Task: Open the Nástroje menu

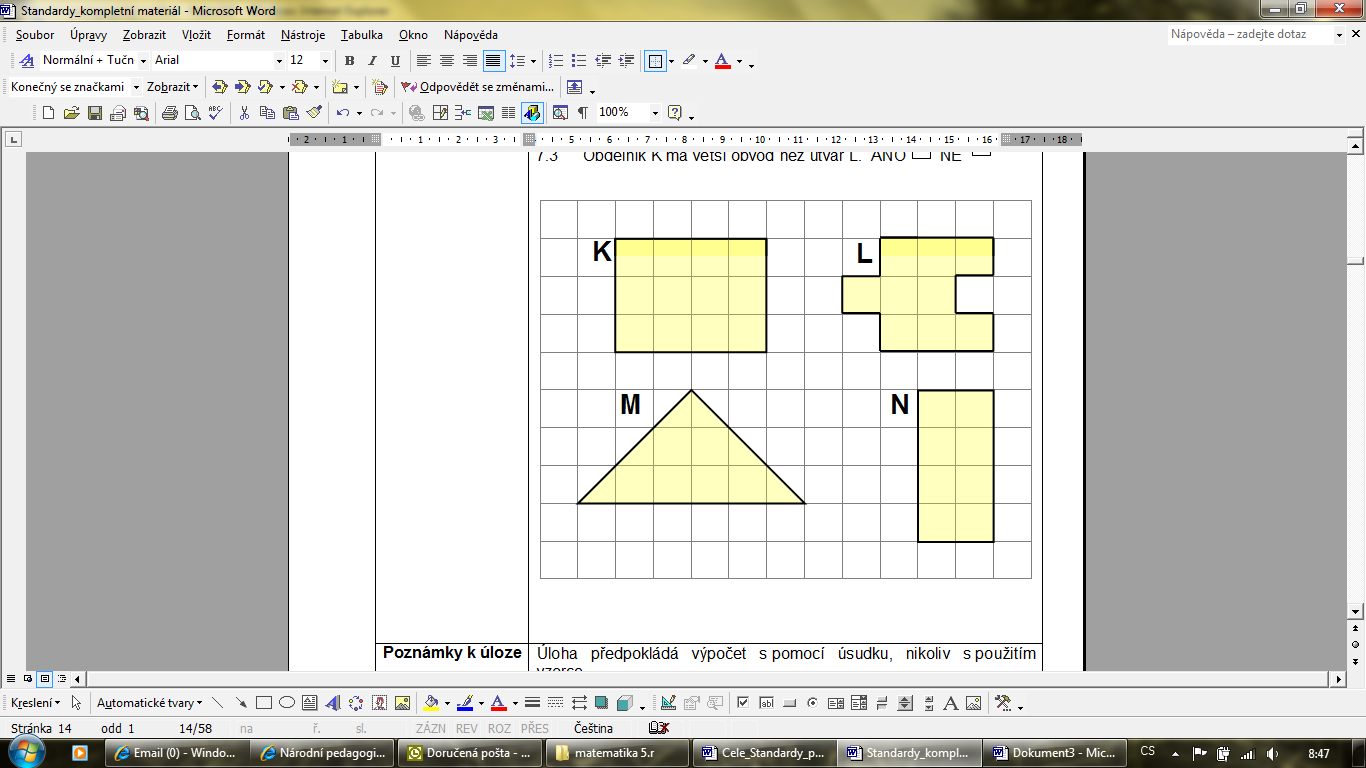Action: pyautogui.click(x=303, y=35)
